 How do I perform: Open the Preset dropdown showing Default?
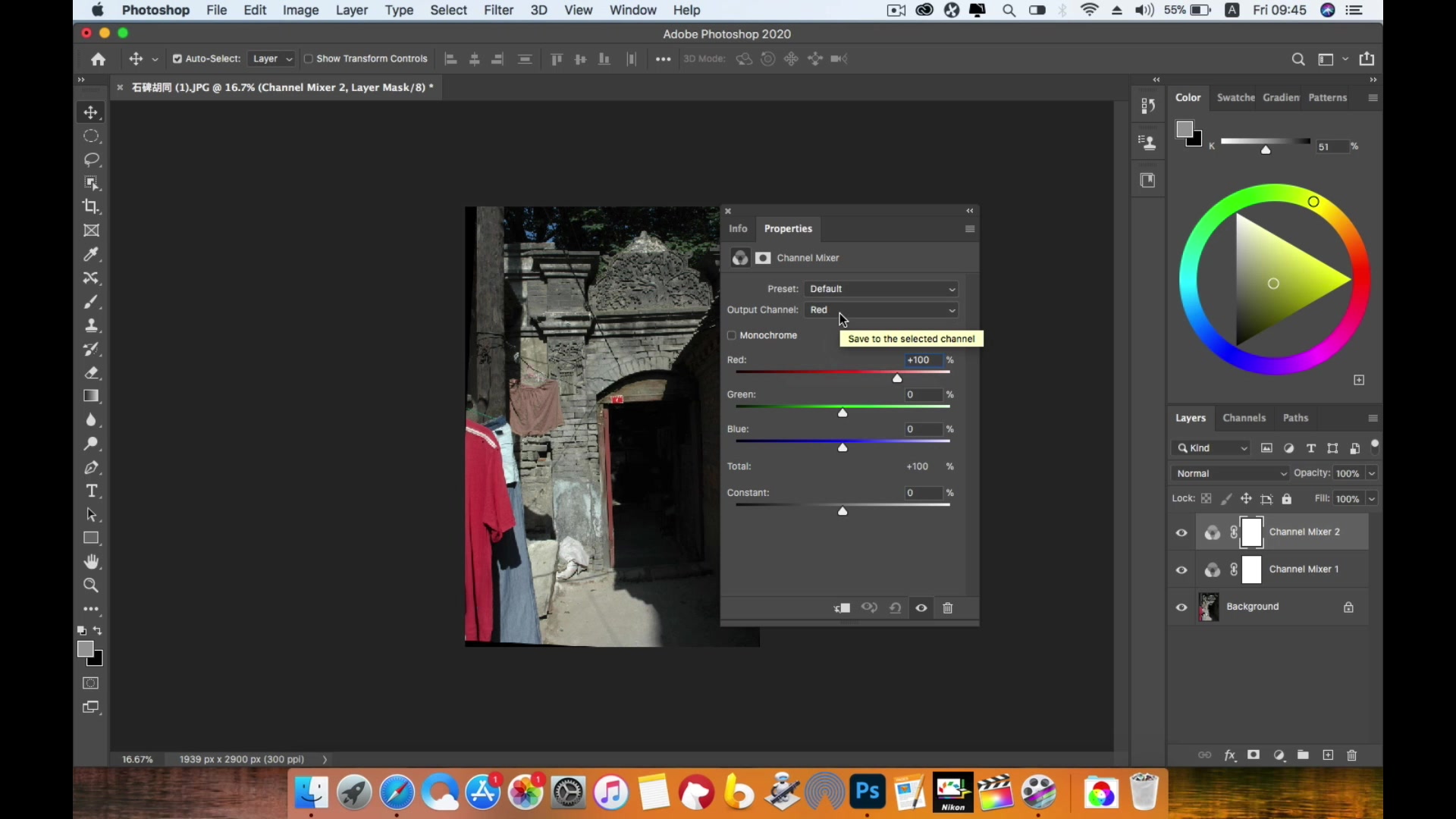[x=881, y=289]
